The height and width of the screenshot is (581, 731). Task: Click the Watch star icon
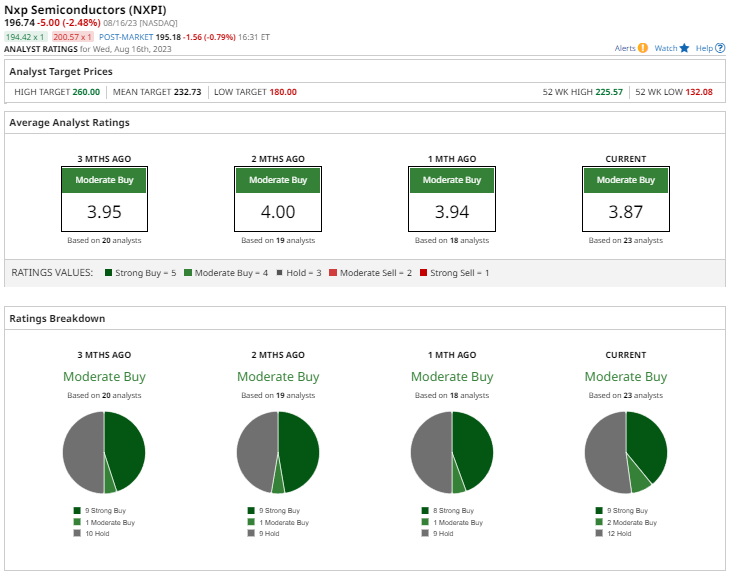(x=684, y=48)
